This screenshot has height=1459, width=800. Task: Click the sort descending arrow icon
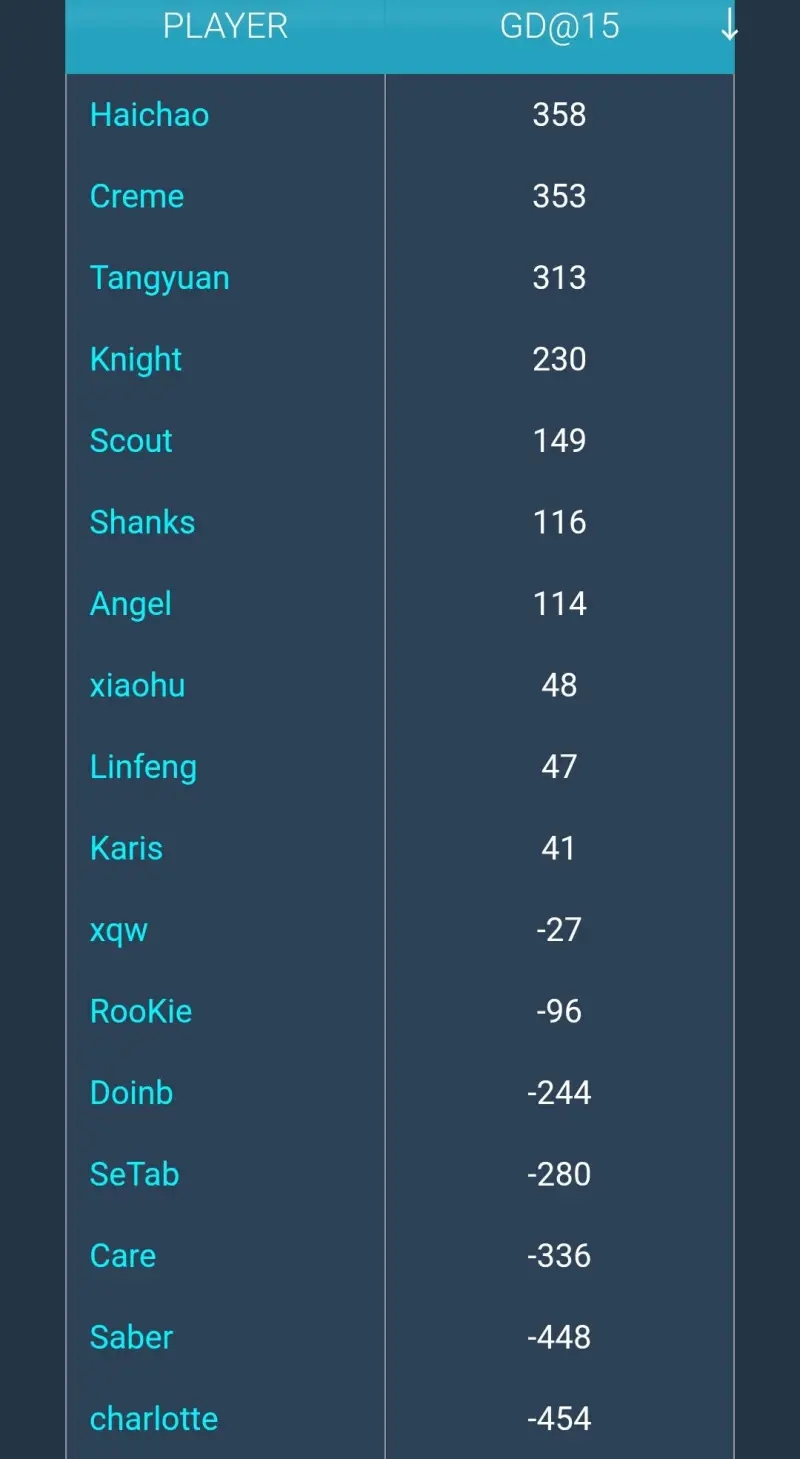(x=729, y=27)
